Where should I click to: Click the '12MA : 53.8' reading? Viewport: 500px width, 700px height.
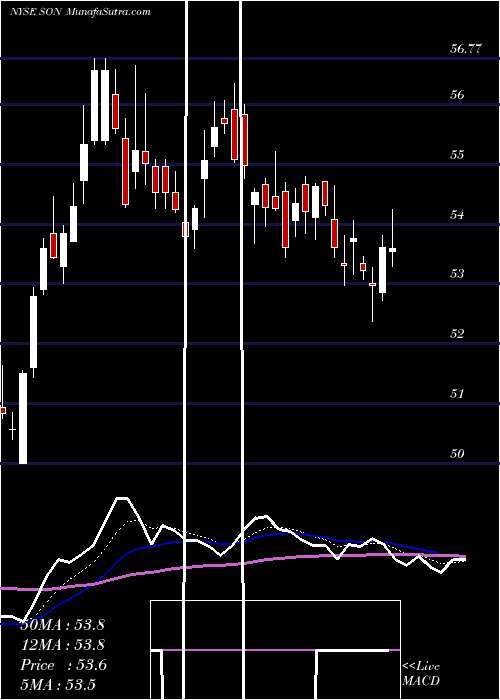62,645
